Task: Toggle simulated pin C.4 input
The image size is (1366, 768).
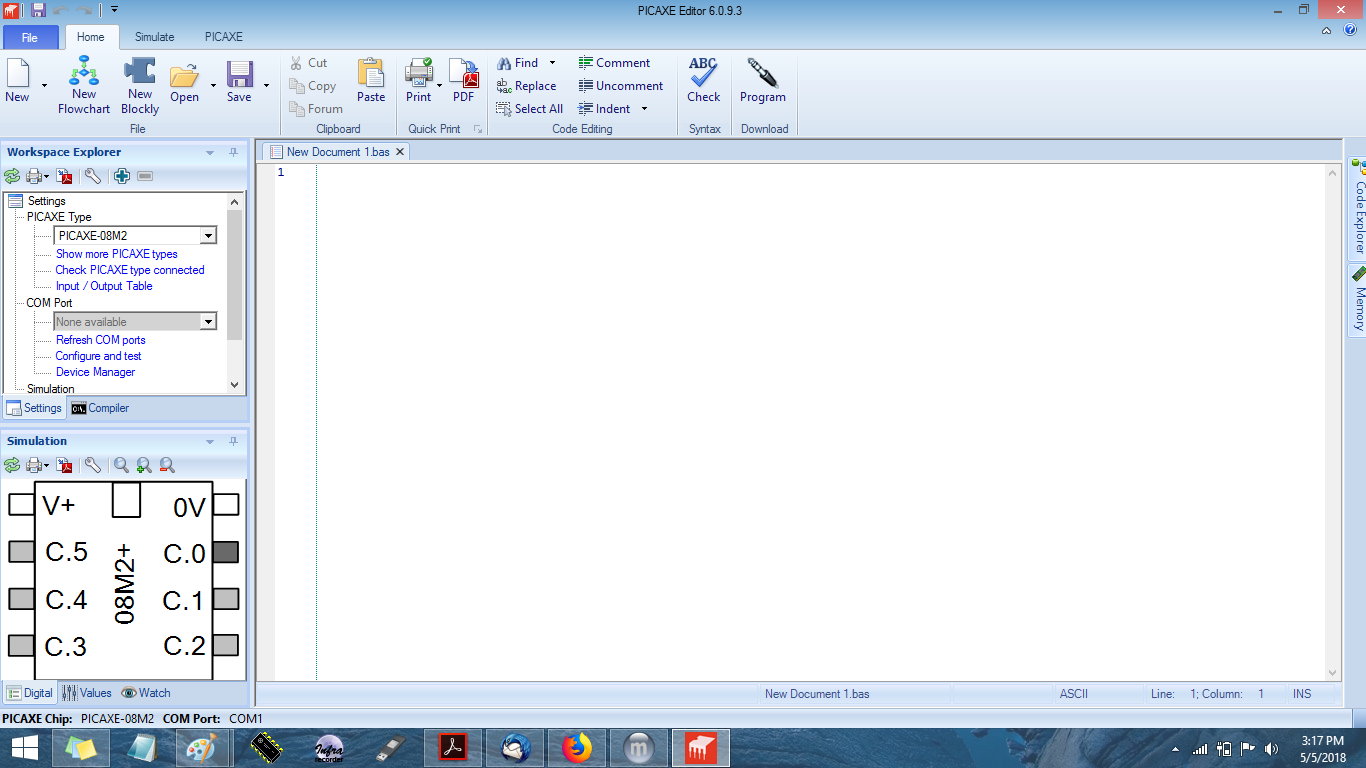Action: tap(21, 599)
